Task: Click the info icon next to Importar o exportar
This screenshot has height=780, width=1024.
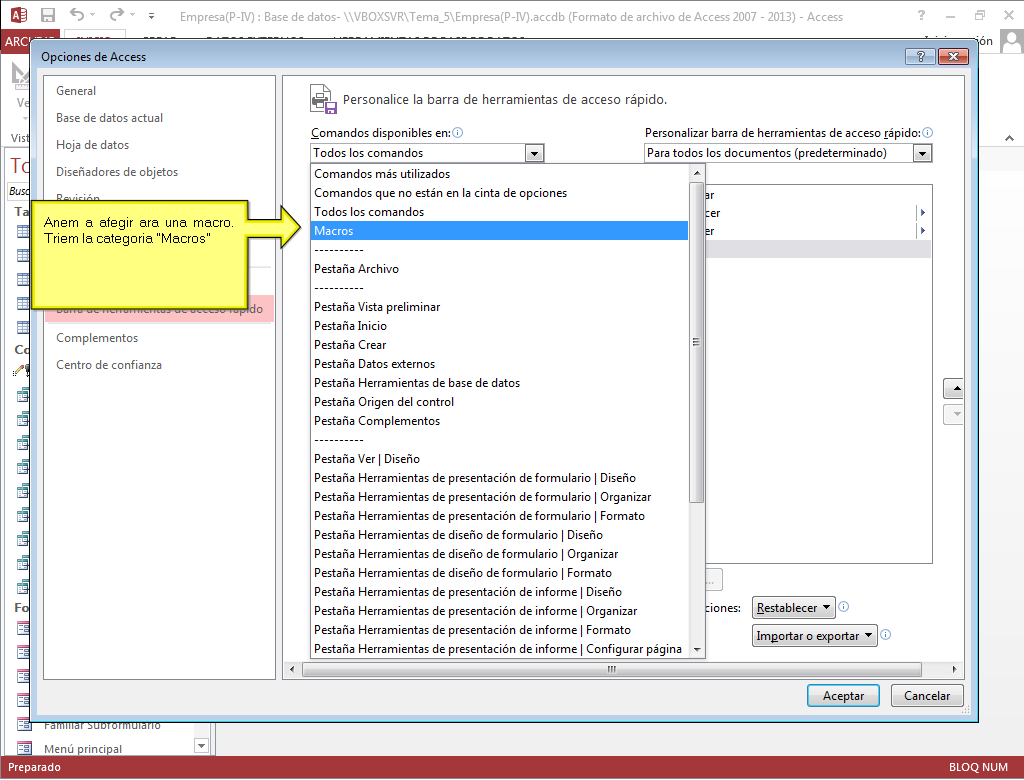Action: tap(886, 634)
